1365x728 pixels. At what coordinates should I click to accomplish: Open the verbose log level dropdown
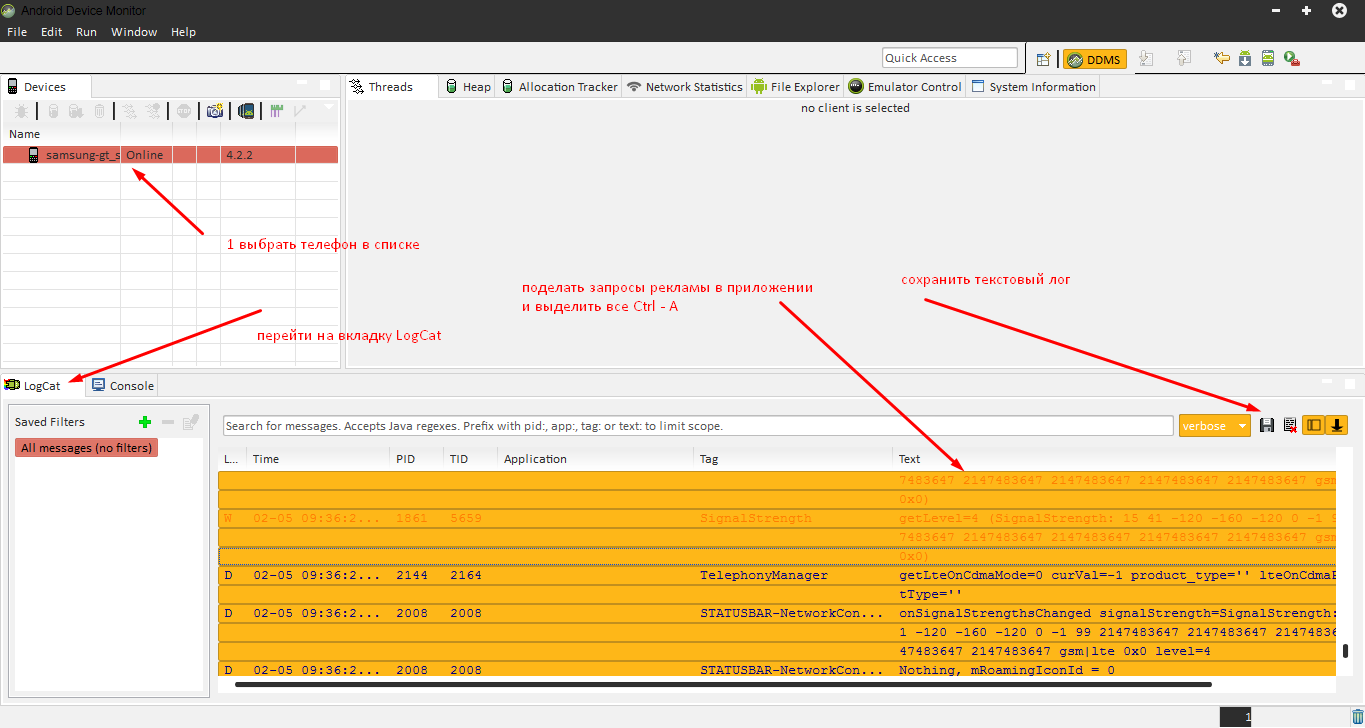click(x=1215, y=425)
